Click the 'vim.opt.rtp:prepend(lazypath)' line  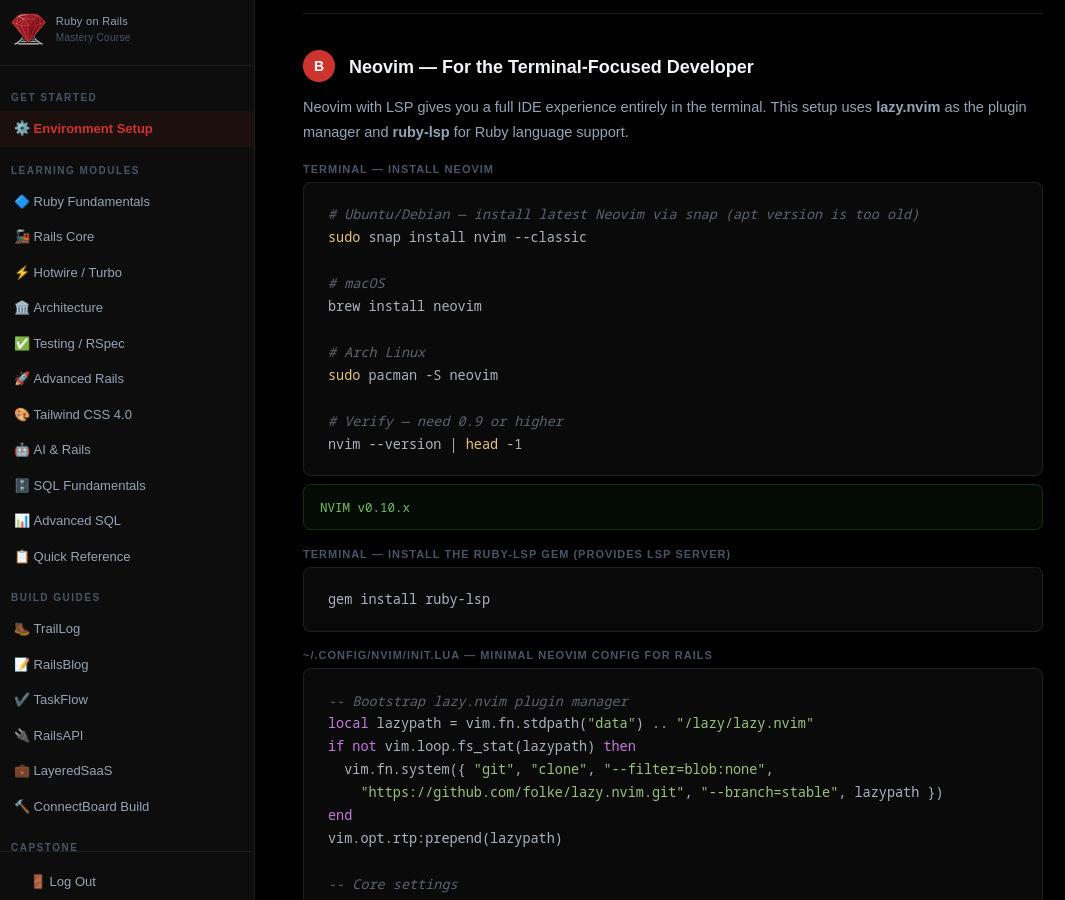point(445,838)
